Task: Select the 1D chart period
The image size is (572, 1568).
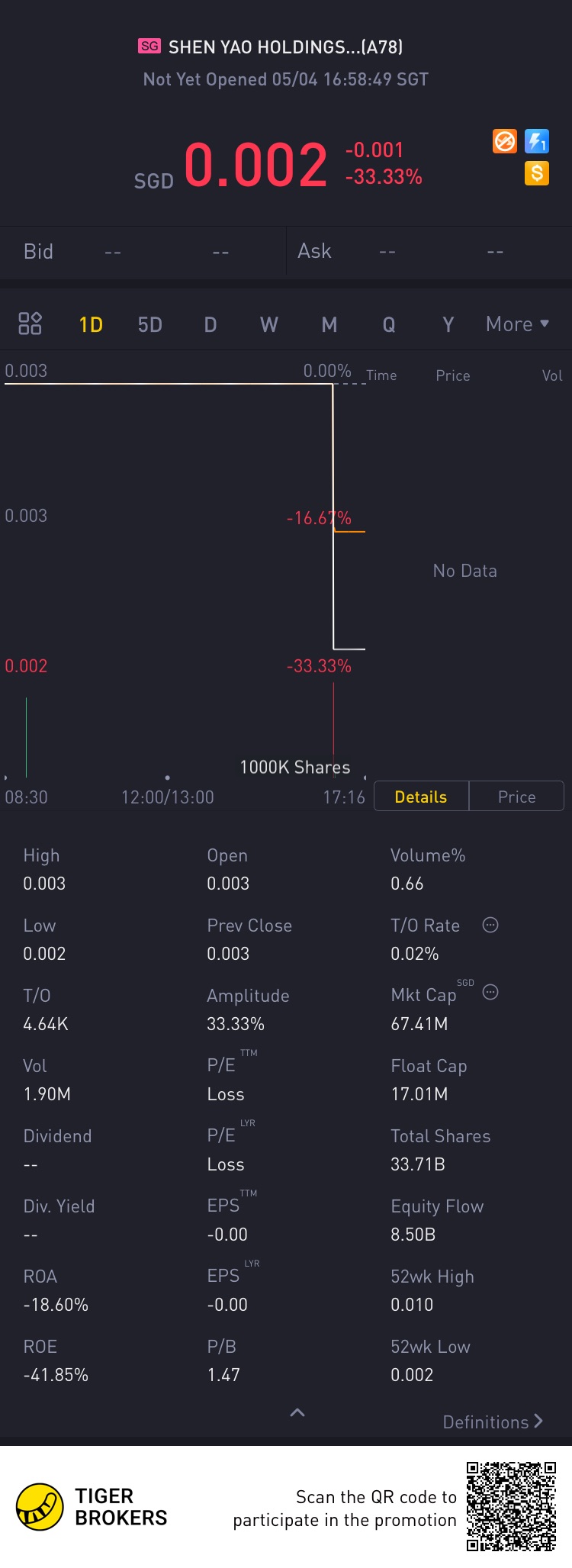Action: click(91, 325)
